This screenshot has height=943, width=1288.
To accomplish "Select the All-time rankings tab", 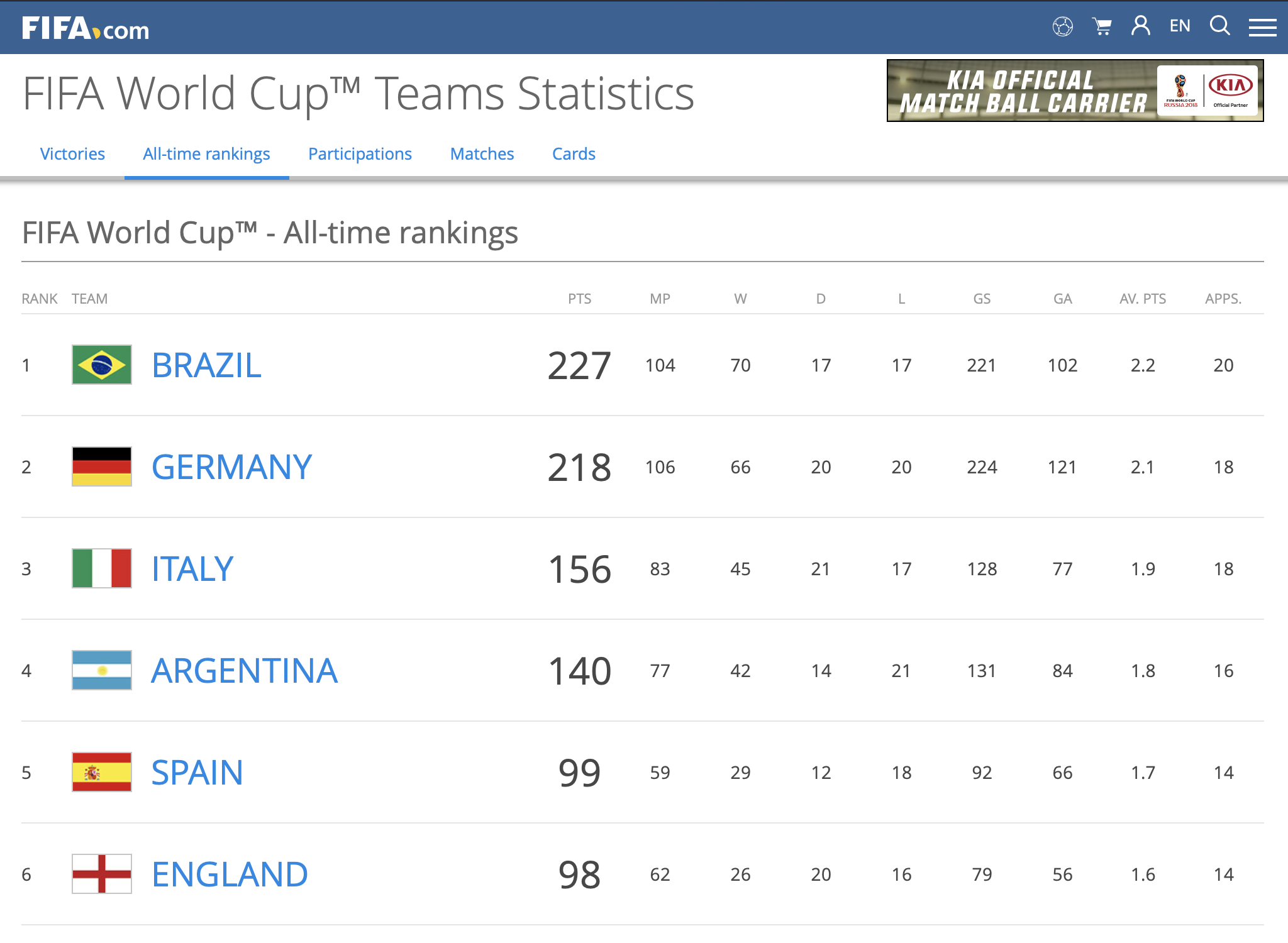I will click(x=206, y=154).
